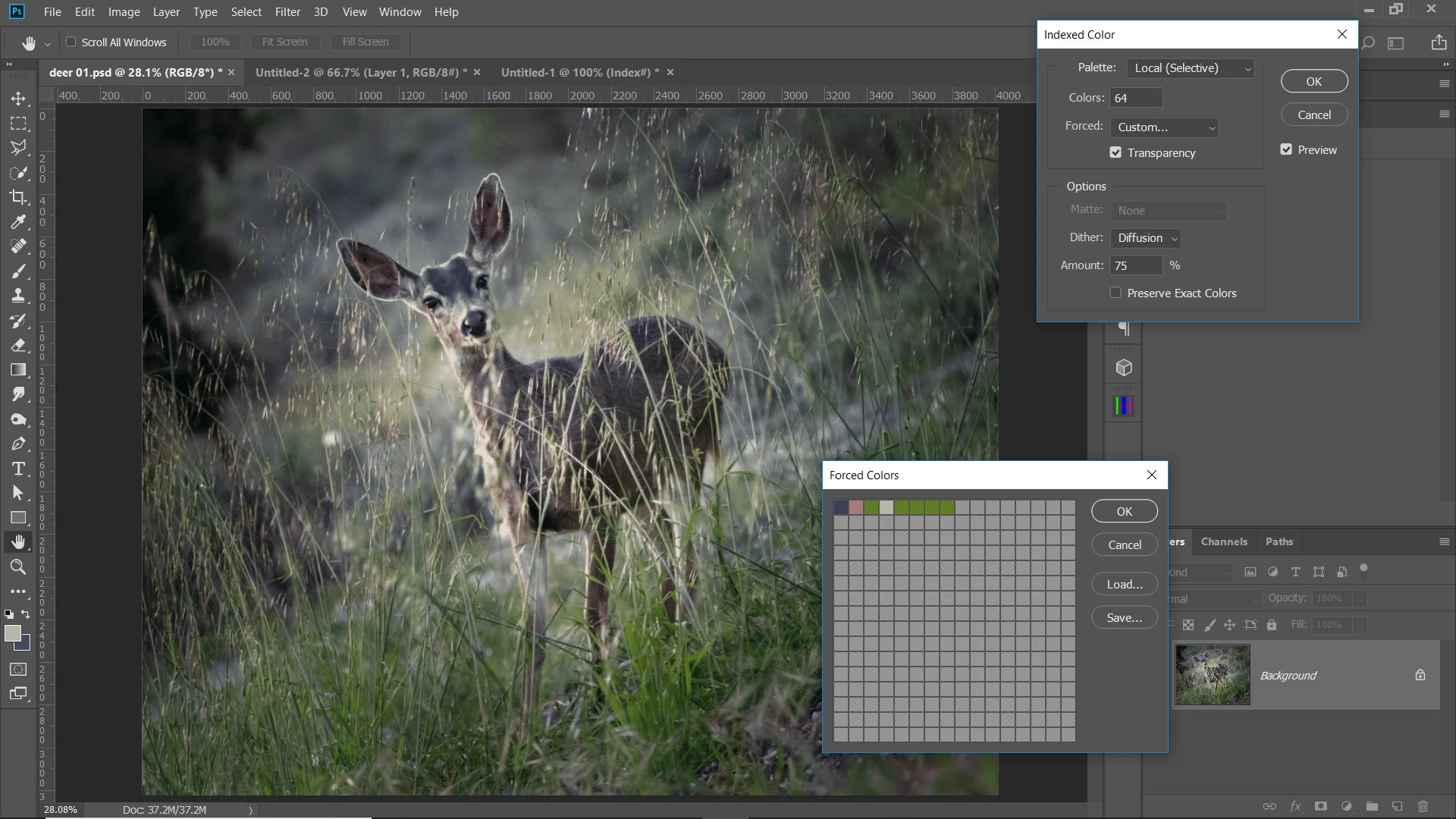The width and height of the screenshot is (1456, 819).
Task: Disable the Preview checkbox
Action: coord(1286,149)
